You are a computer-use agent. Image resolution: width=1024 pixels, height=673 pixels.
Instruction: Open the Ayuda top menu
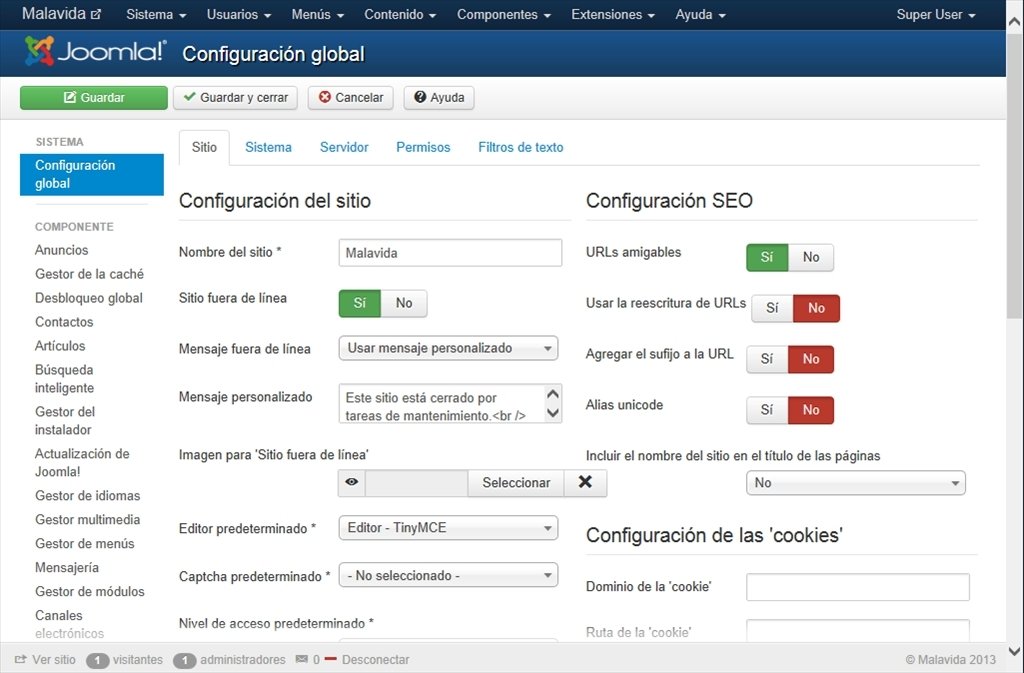[x=700, y=14]
